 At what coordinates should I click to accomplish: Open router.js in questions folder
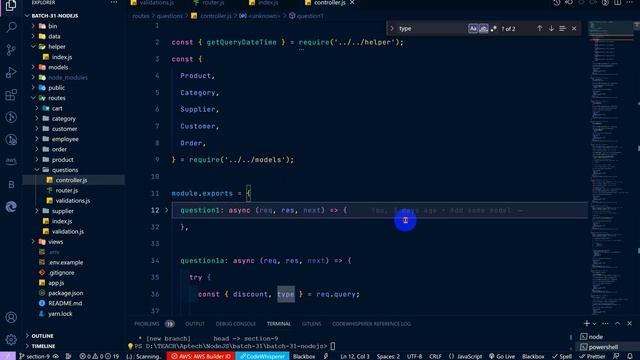pos(67,190)
